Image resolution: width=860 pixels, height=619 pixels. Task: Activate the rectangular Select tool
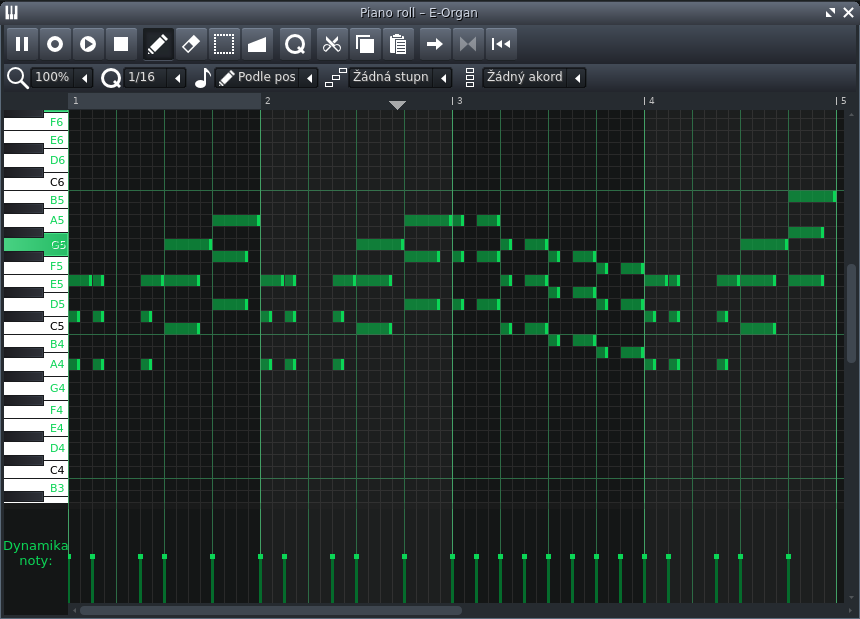(224, 44)
